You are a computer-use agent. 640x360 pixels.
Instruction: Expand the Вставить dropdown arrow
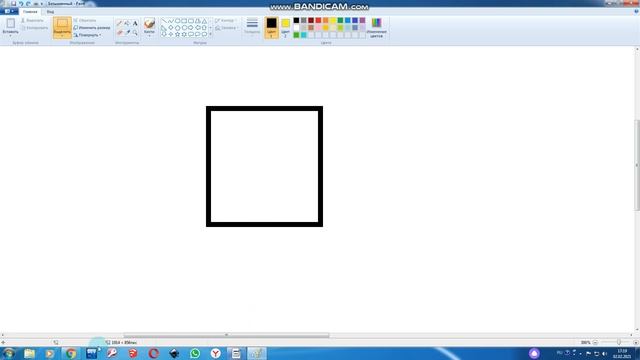point(11,36)
